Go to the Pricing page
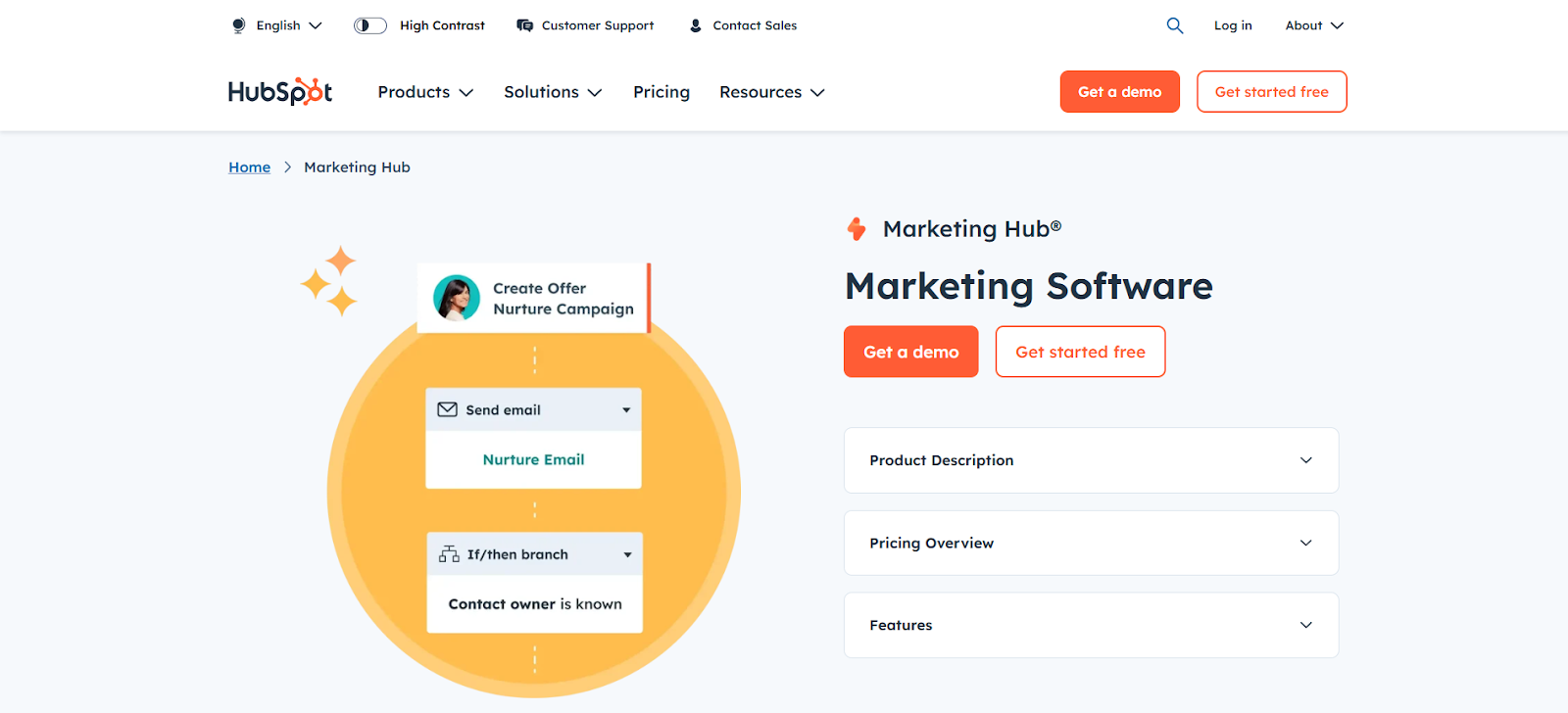Screen dimensions: 1568x713 (x=661, y=92)
